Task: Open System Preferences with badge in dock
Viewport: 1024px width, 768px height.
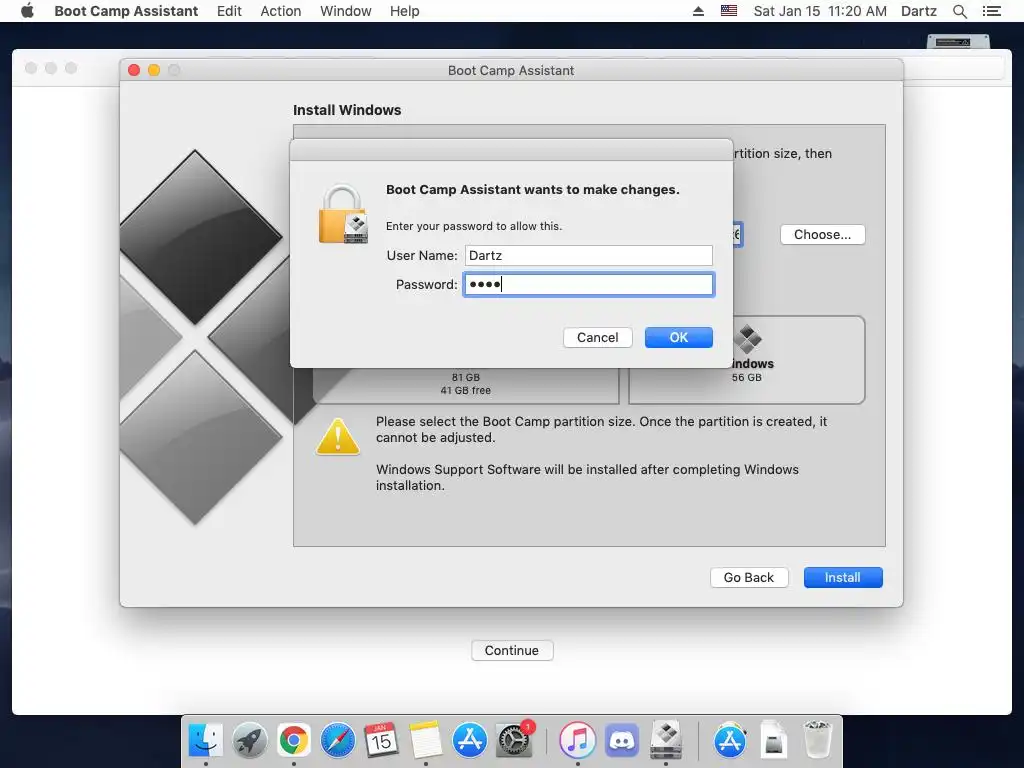Action: click(x=514, y=741)
